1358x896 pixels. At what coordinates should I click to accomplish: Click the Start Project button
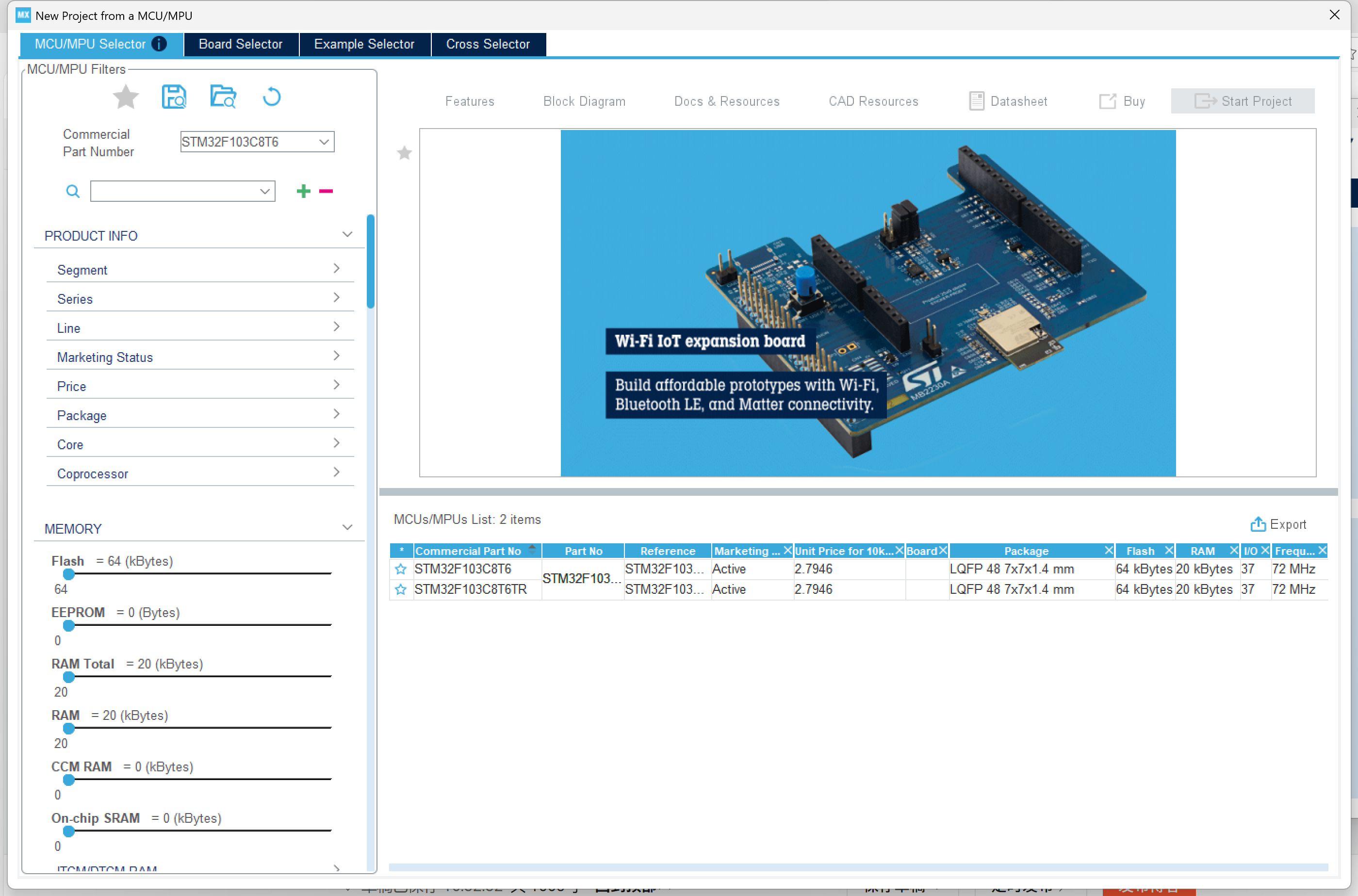click(x=1243, y=101)
